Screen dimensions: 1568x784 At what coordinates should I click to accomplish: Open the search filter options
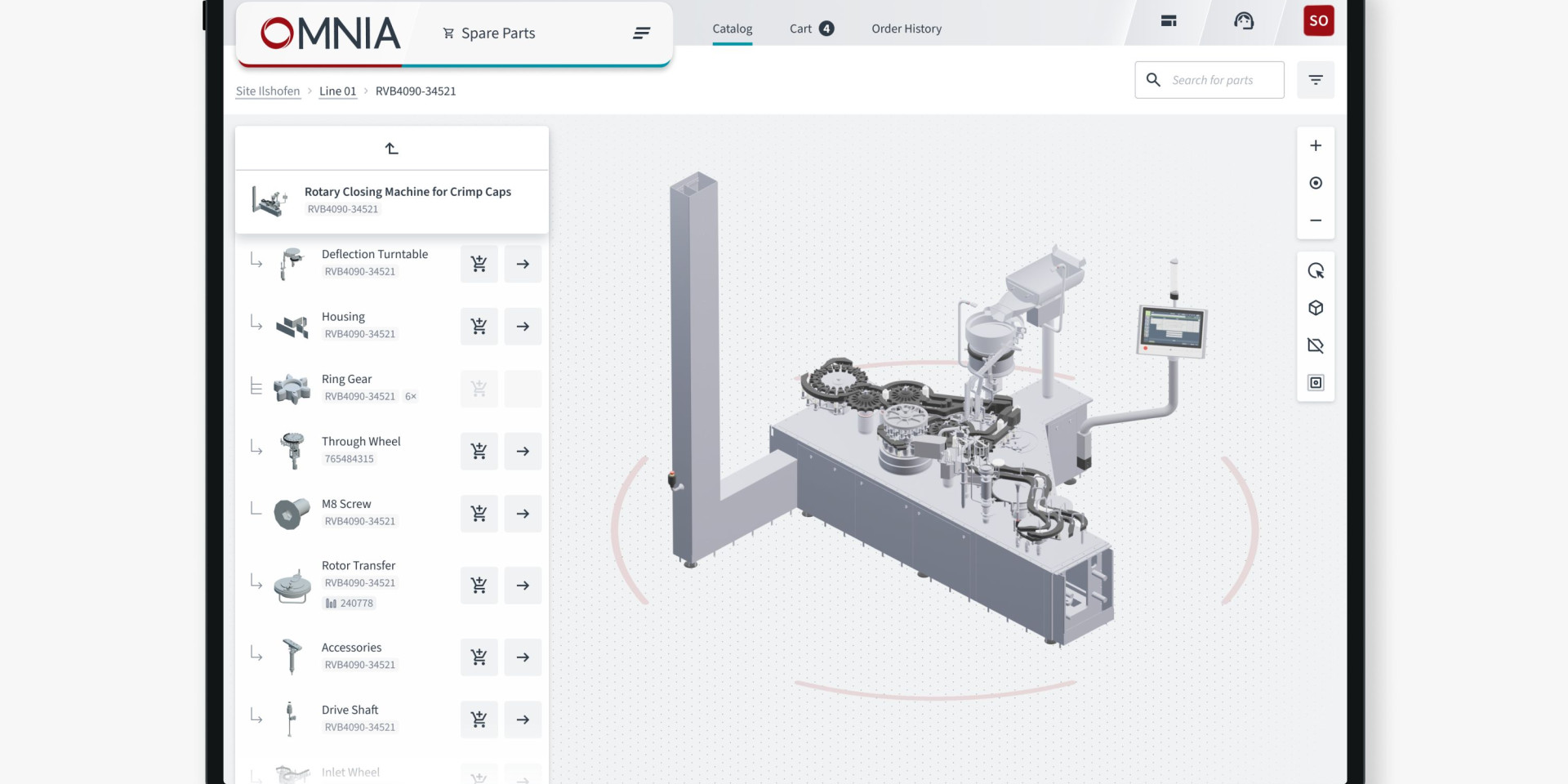pyautogui.click(x=1315, y=80)
